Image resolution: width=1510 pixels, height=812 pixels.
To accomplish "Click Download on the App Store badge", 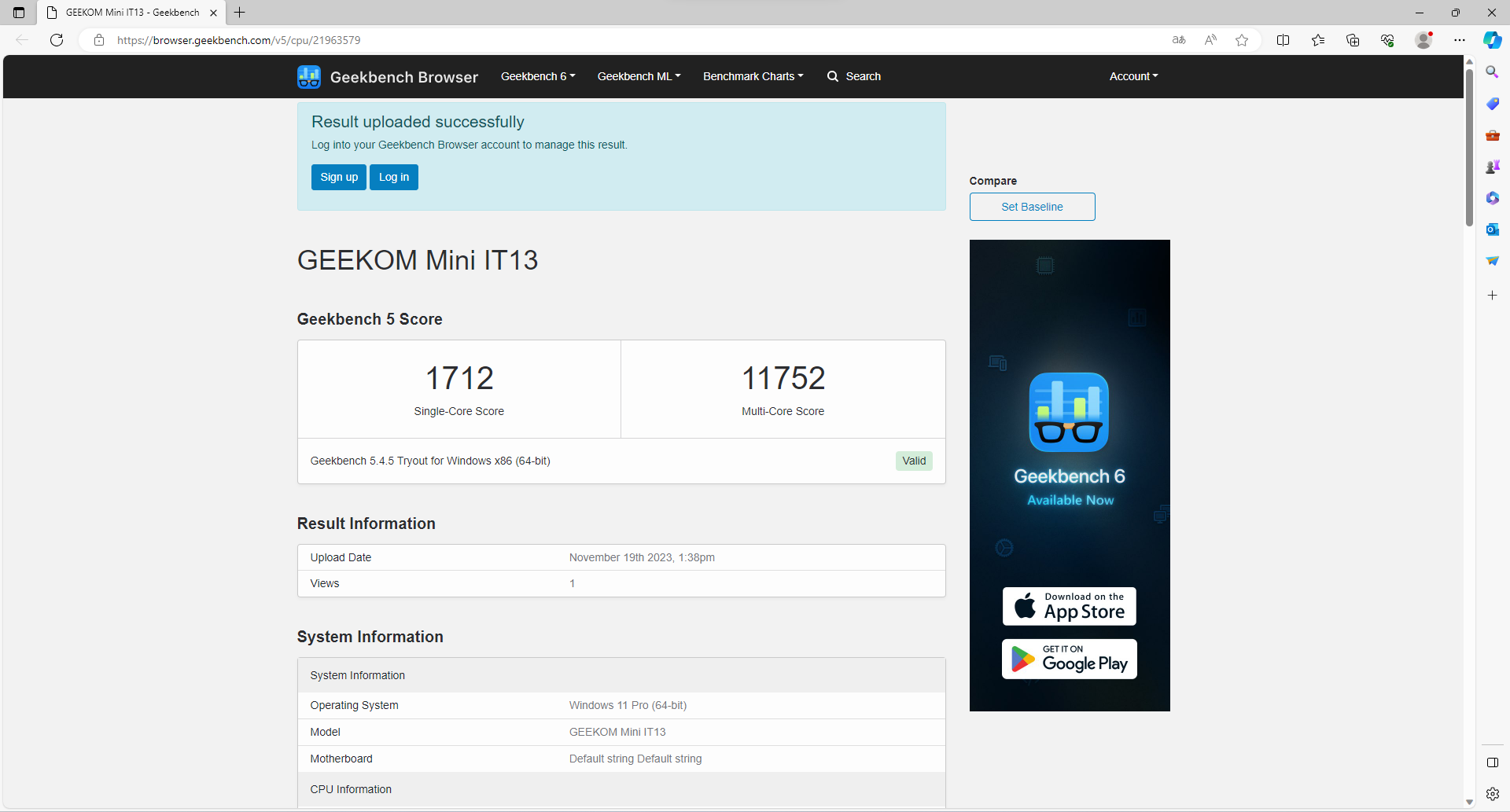I will pos(1069,606).
